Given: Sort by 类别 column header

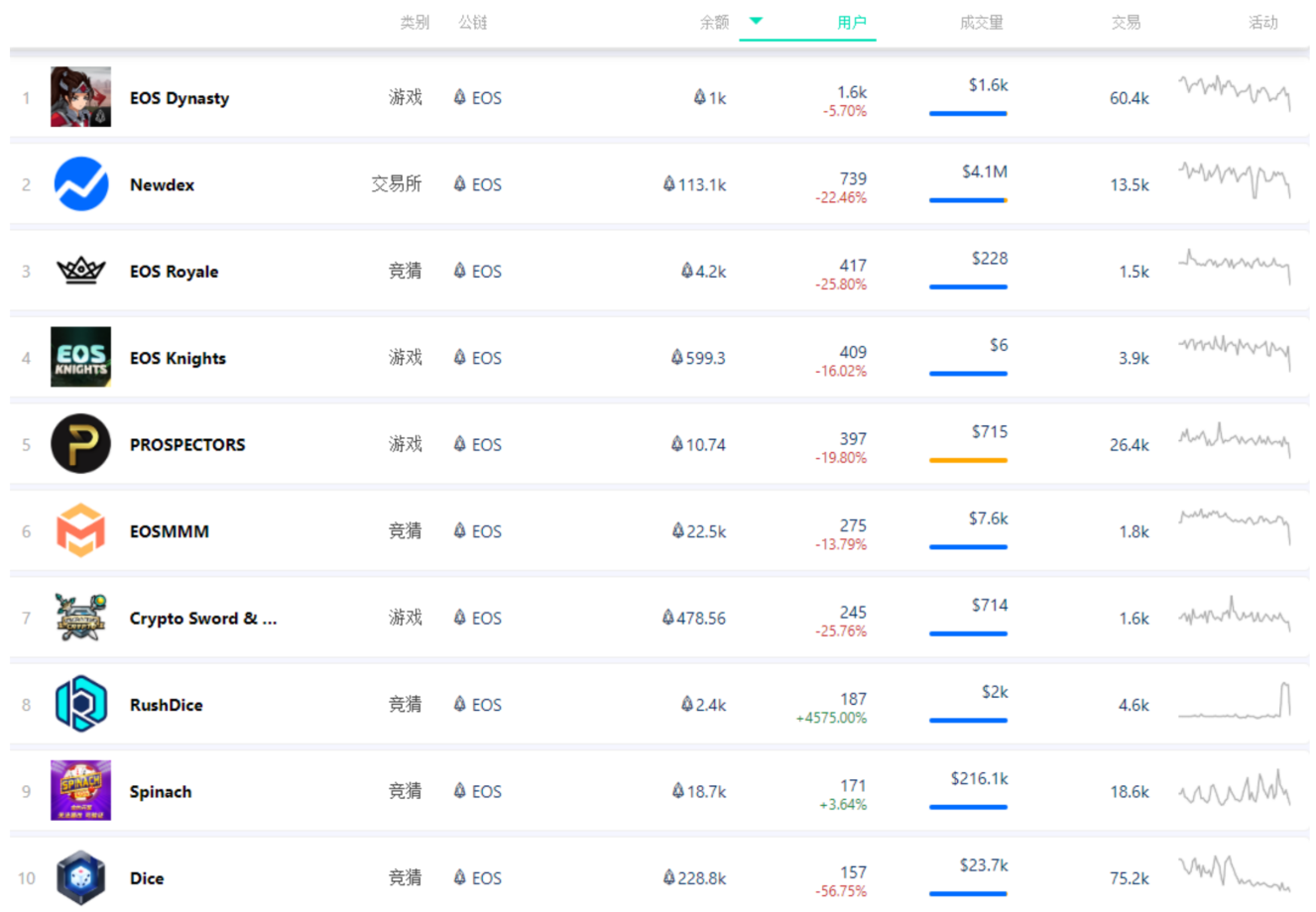Looking at the screenshot, I should point(415,22).
